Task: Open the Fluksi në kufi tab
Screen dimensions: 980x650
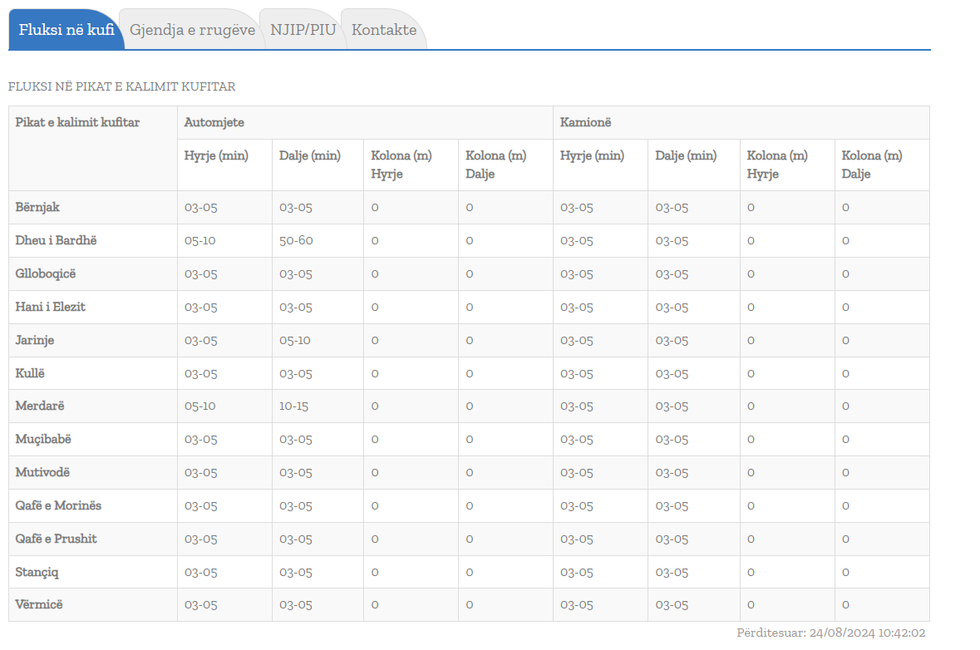Action: (66, 30)
